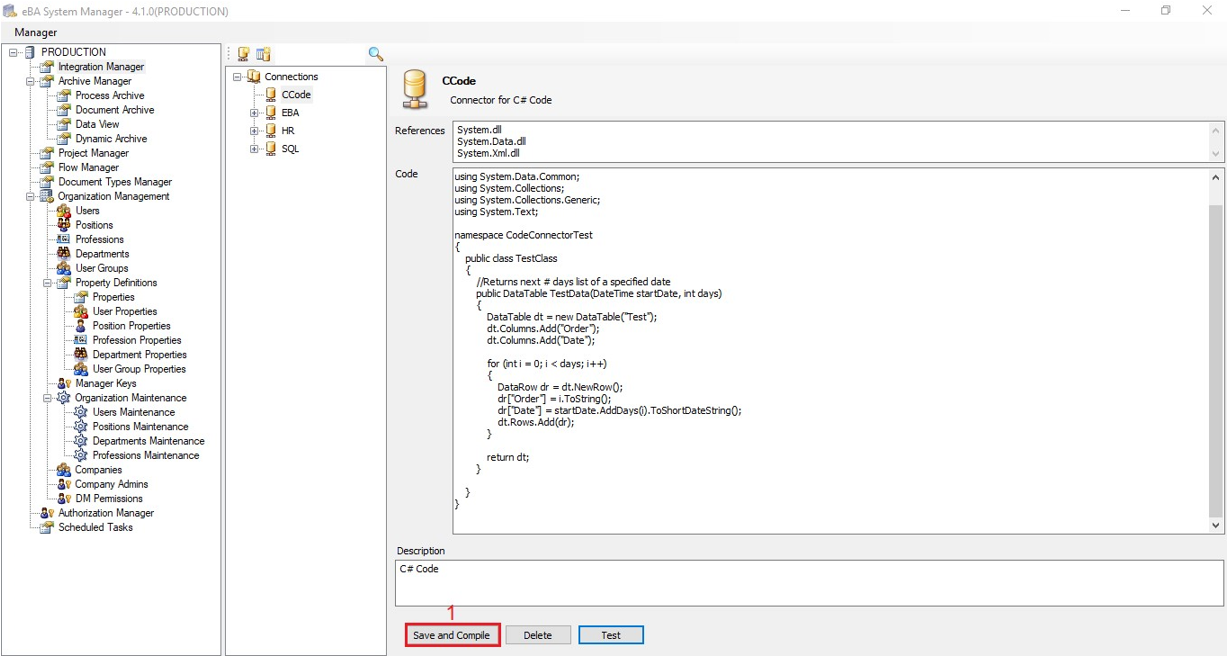Click the first connection toolbar icon
The width and height of the screenshot is (1228, 657).
point(243,54)
